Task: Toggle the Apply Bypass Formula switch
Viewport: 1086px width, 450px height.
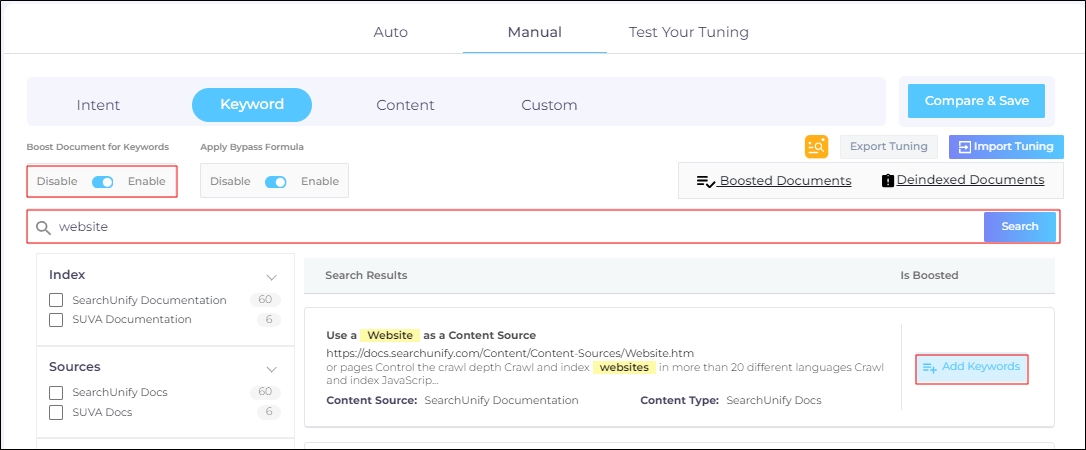Action: [275, 182]
